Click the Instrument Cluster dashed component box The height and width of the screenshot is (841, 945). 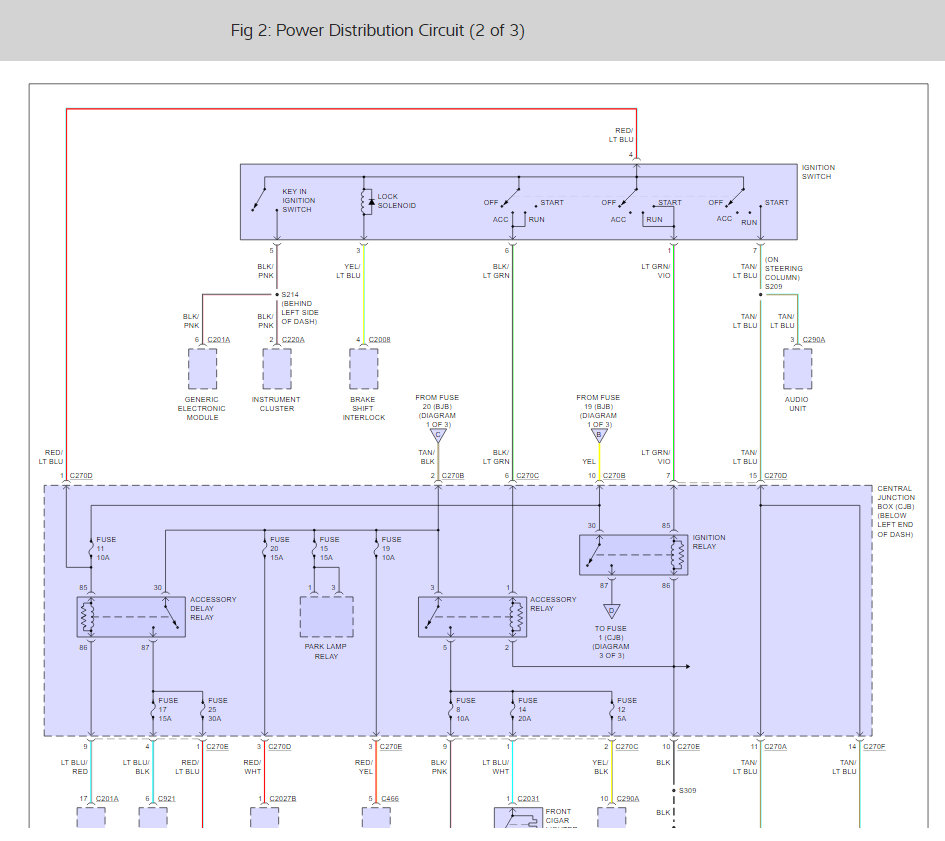[277, 369]
